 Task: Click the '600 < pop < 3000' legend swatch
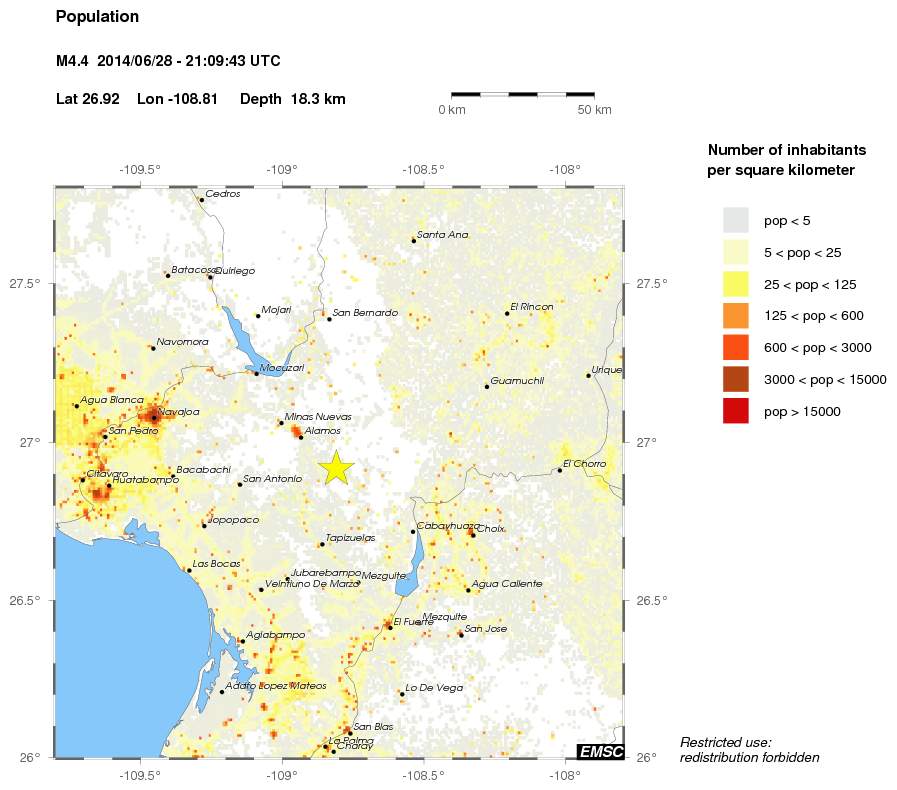pos(736,347)
